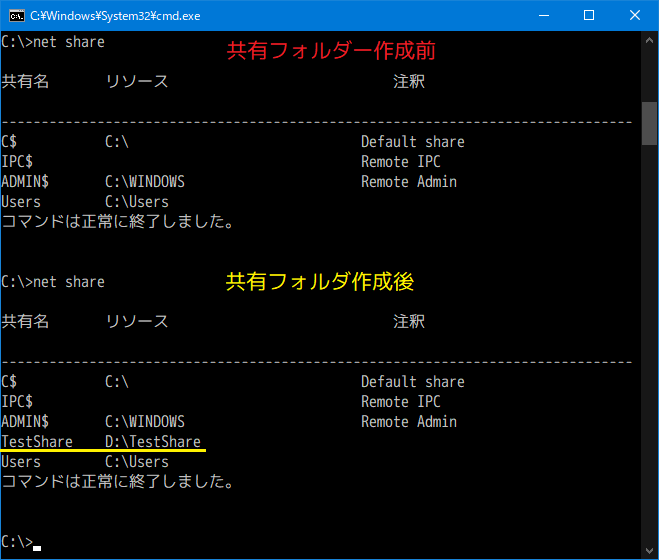The height and width of the screenshot is (560, 659).
Task: Open the cmd.exe system menu icon
Action: [x=15, y=15]
